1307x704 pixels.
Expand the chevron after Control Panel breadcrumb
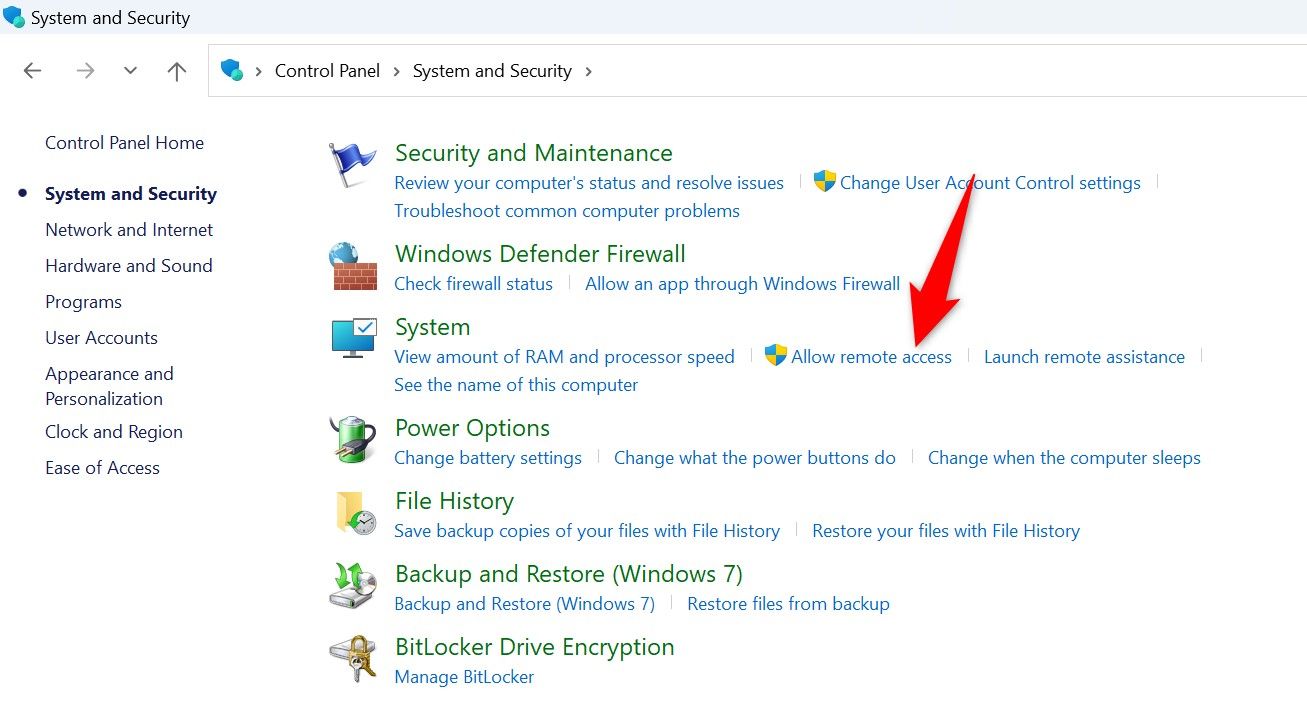click(396, 71)
